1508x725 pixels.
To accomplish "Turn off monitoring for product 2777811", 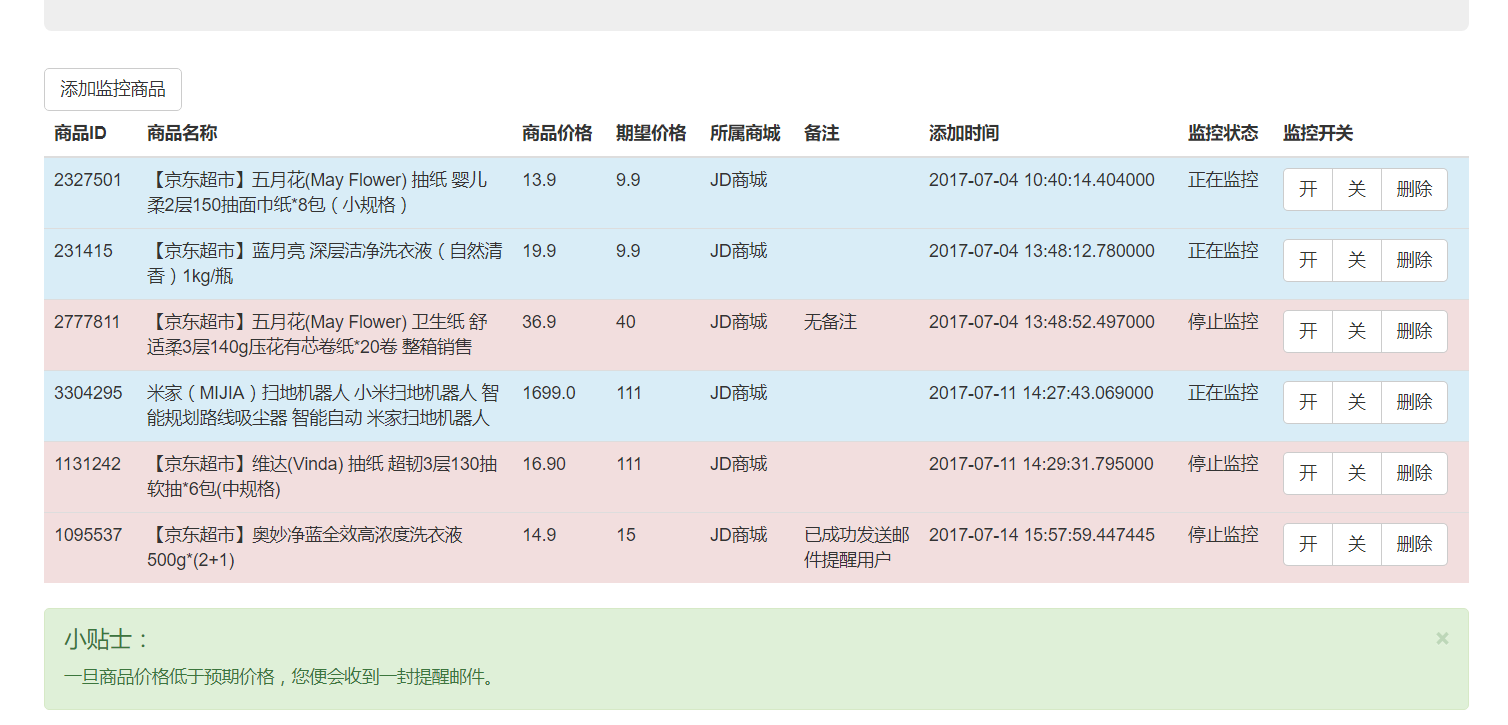I will [1357, 331].
